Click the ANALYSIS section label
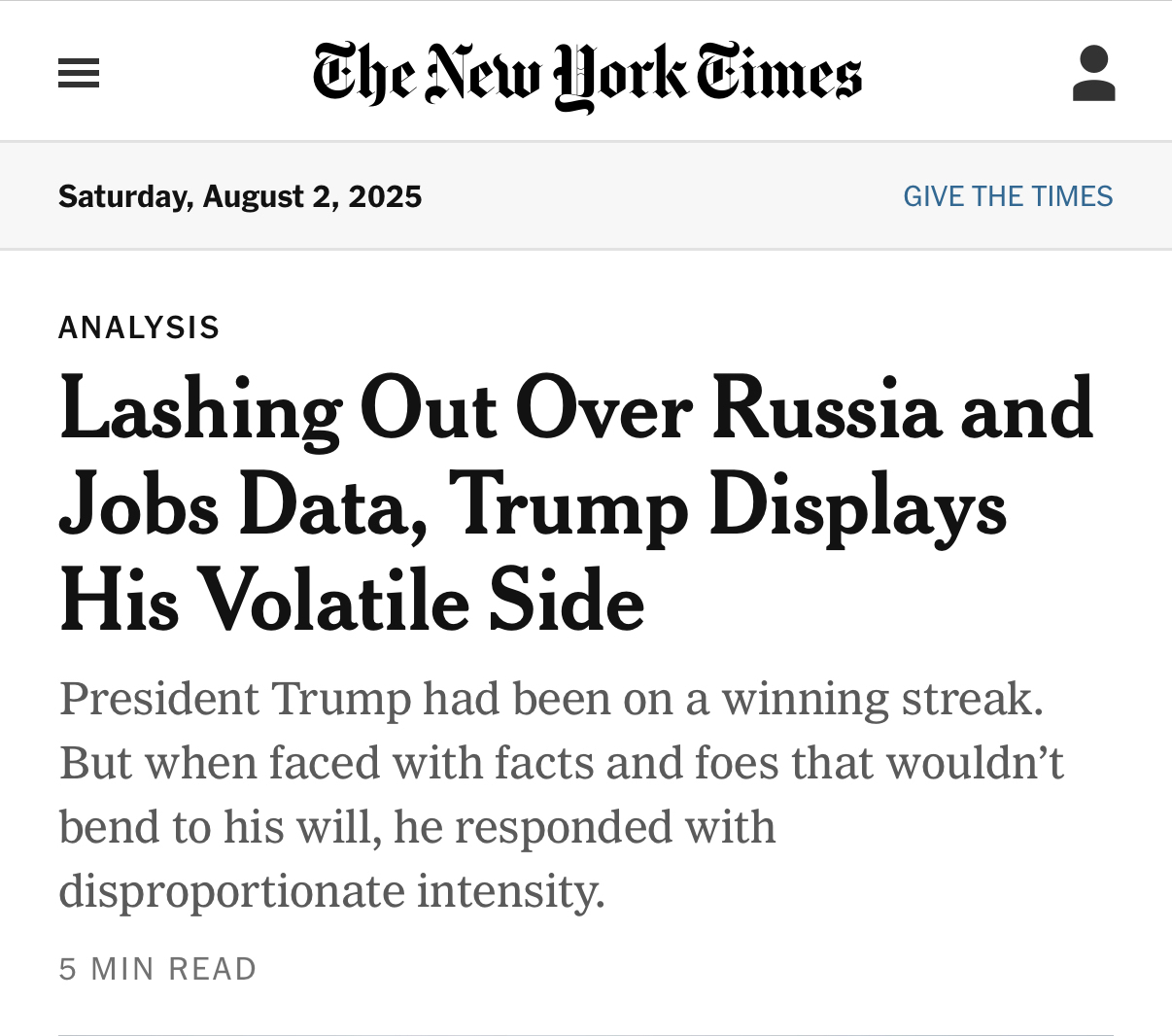 139,328
